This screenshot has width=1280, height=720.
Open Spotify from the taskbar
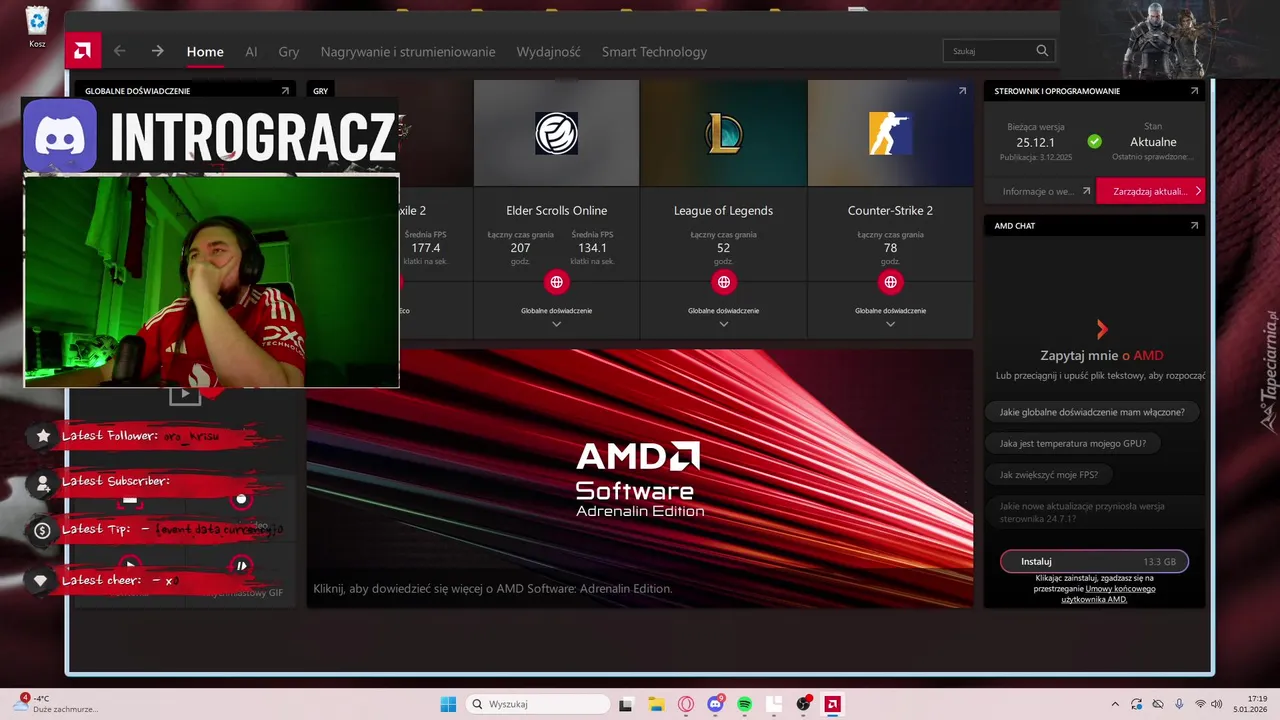[745, 704]
